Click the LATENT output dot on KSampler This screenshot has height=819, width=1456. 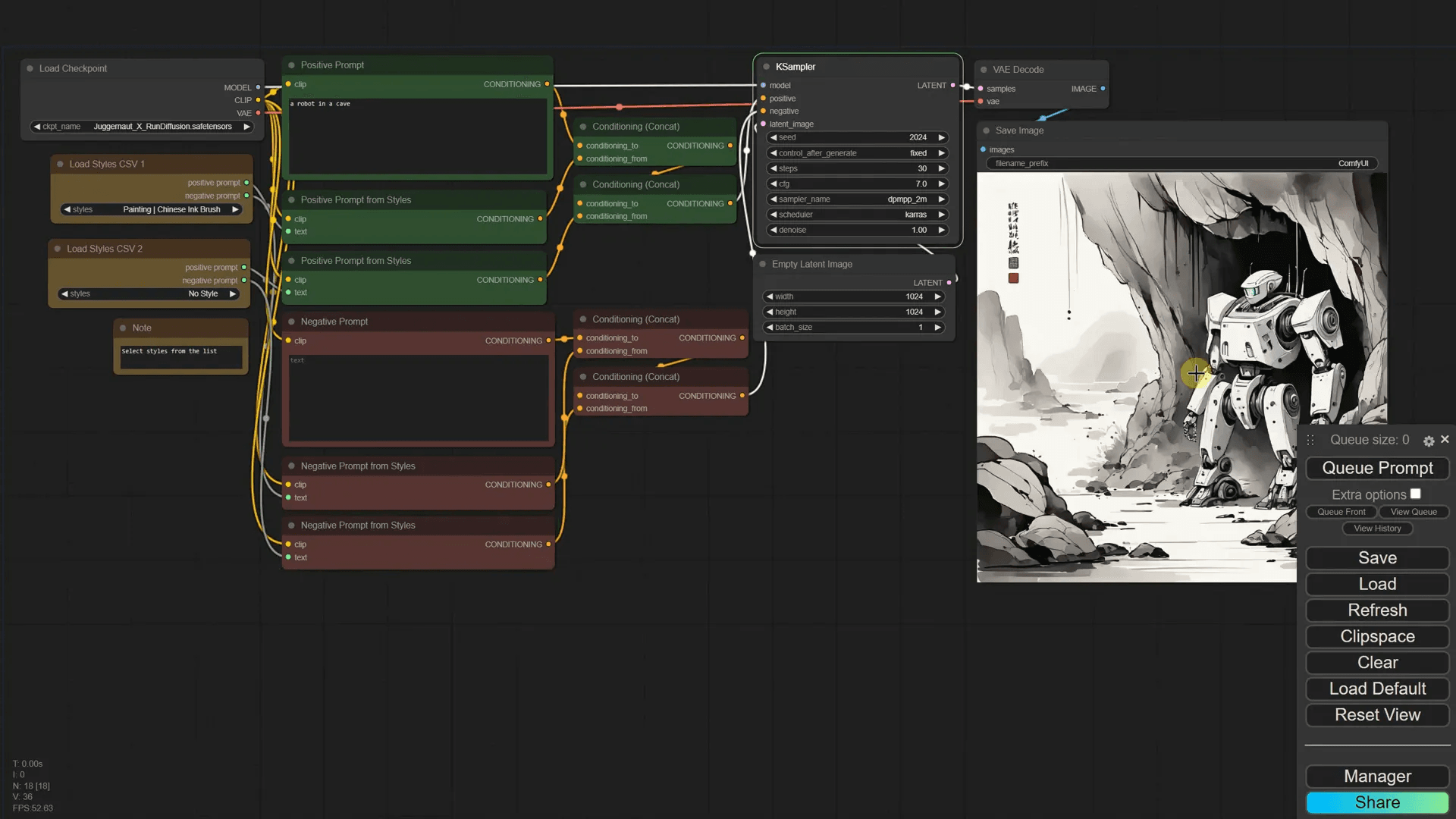(953, 86)
